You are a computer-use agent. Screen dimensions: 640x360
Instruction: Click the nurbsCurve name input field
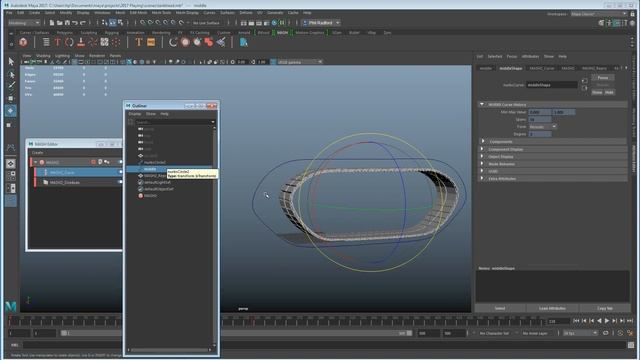click(x=551, y=85)
